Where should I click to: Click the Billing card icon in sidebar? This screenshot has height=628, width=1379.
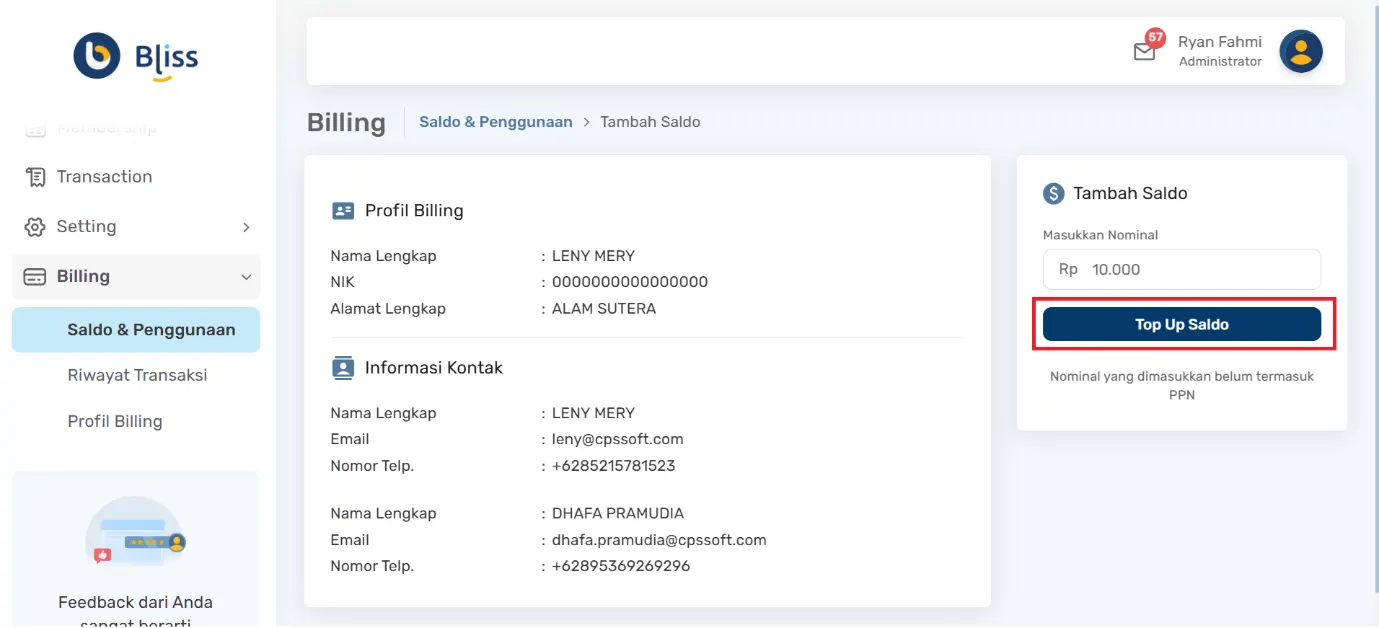click(36, 276)
